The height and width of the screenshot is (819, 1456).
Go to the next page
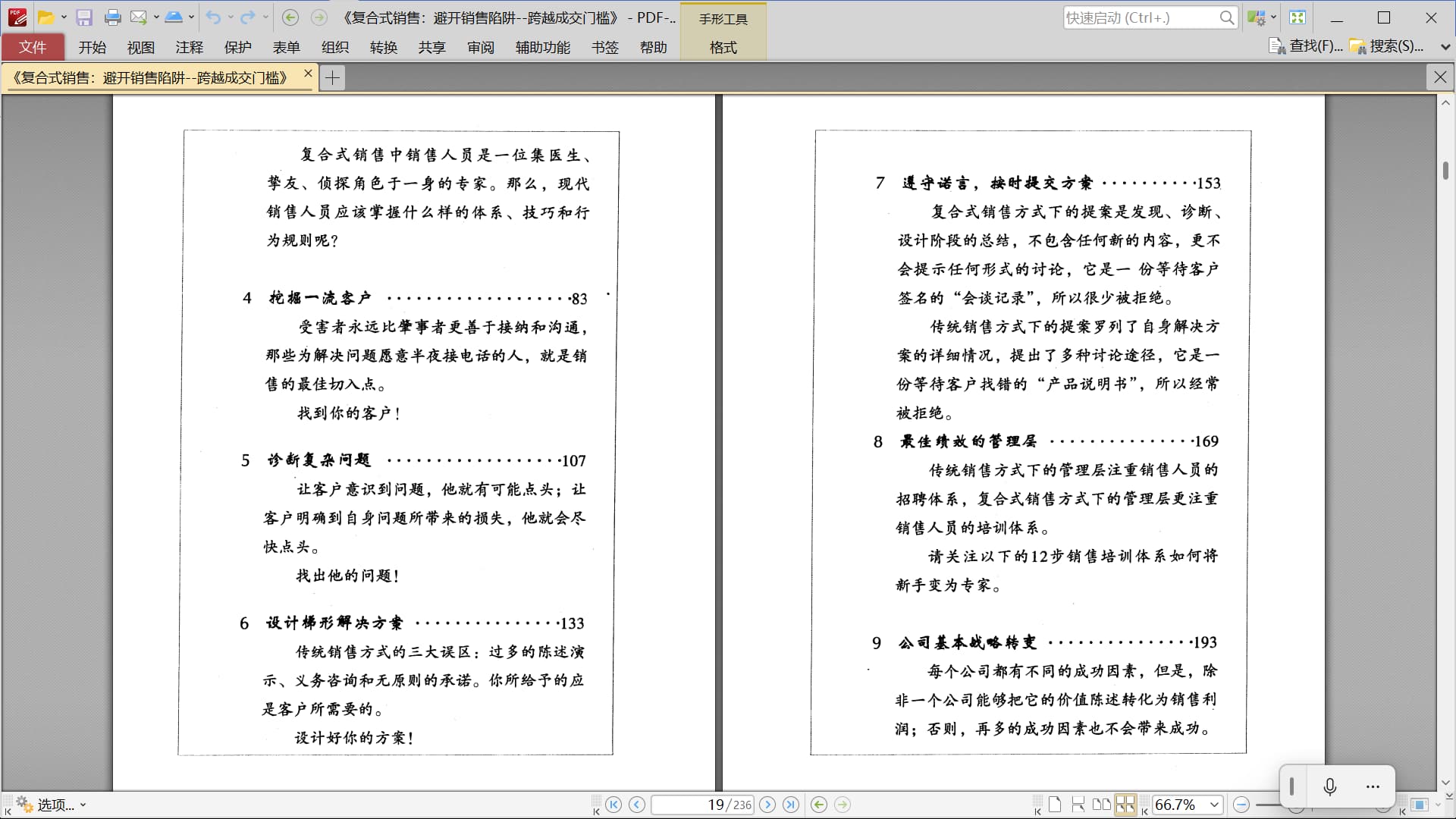[767, 805]
